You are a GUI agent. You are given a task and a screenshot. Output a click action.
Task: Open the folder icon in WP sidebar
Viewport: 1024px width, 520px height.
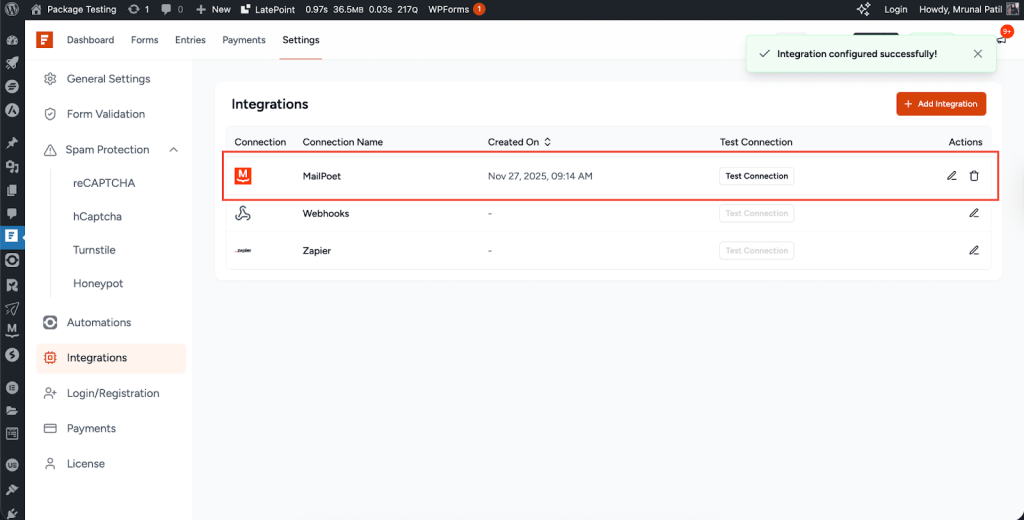click(x=12, y=410)
